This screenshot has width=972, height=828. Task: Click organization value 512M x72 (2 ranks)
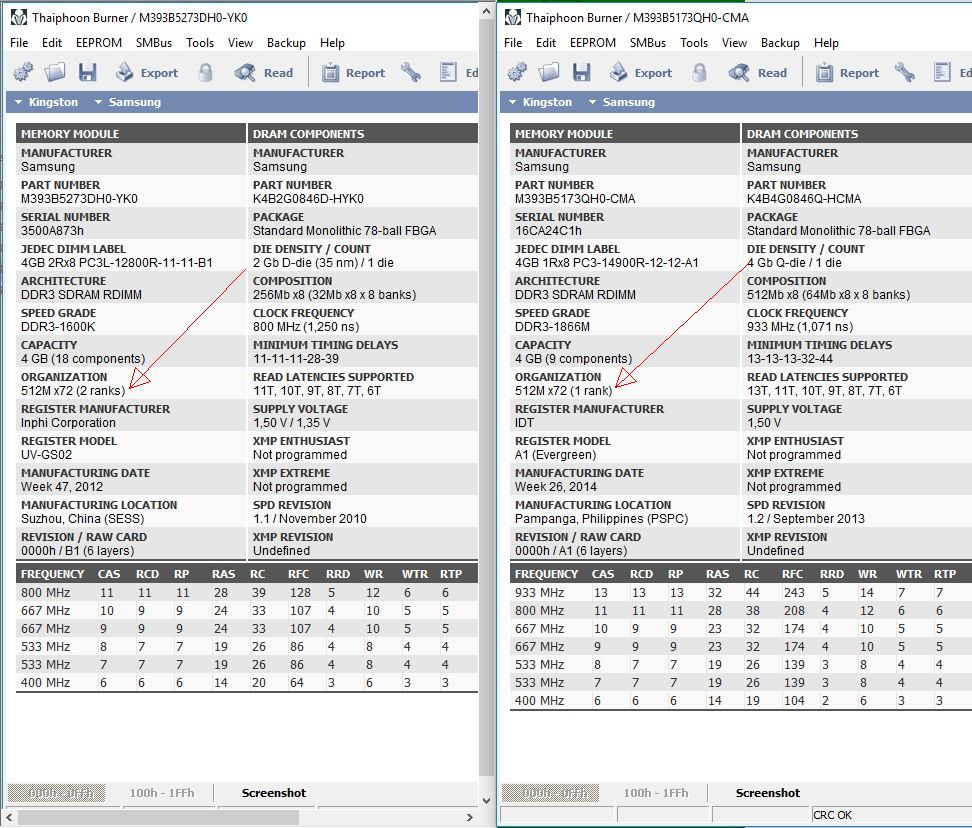(73, 390)
